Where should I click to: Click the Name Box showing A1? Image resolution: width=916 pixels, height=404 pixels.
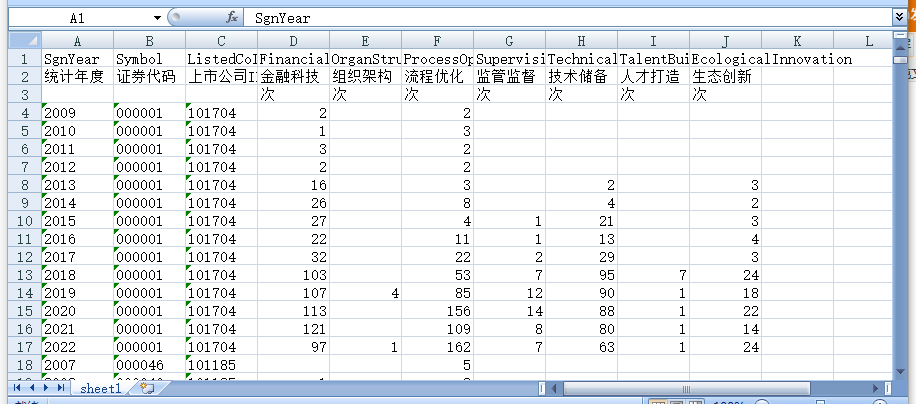pyautogui.click(x=77, y=18)
